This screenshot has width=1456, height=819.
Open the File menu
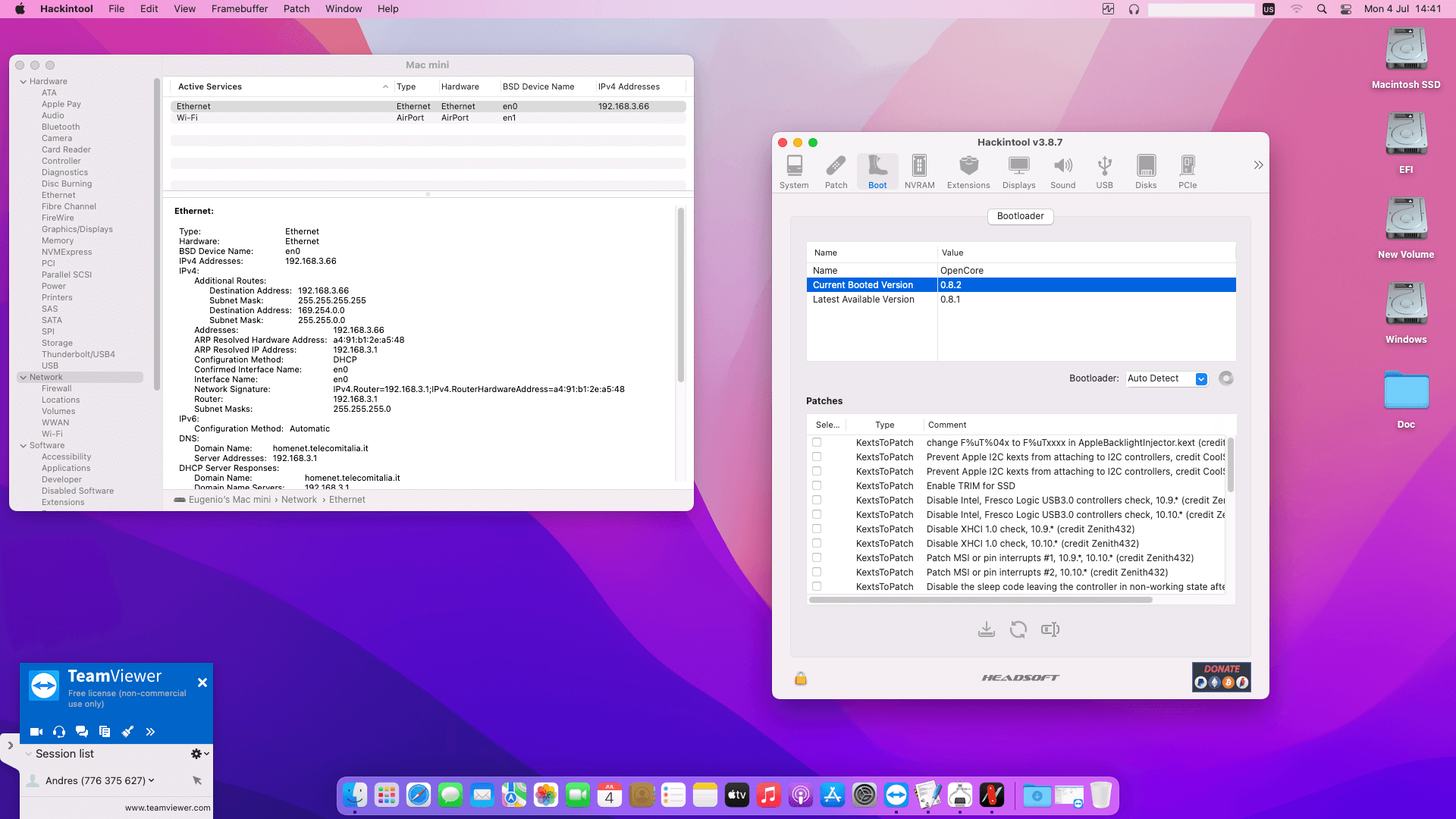[x=117, y=9]
